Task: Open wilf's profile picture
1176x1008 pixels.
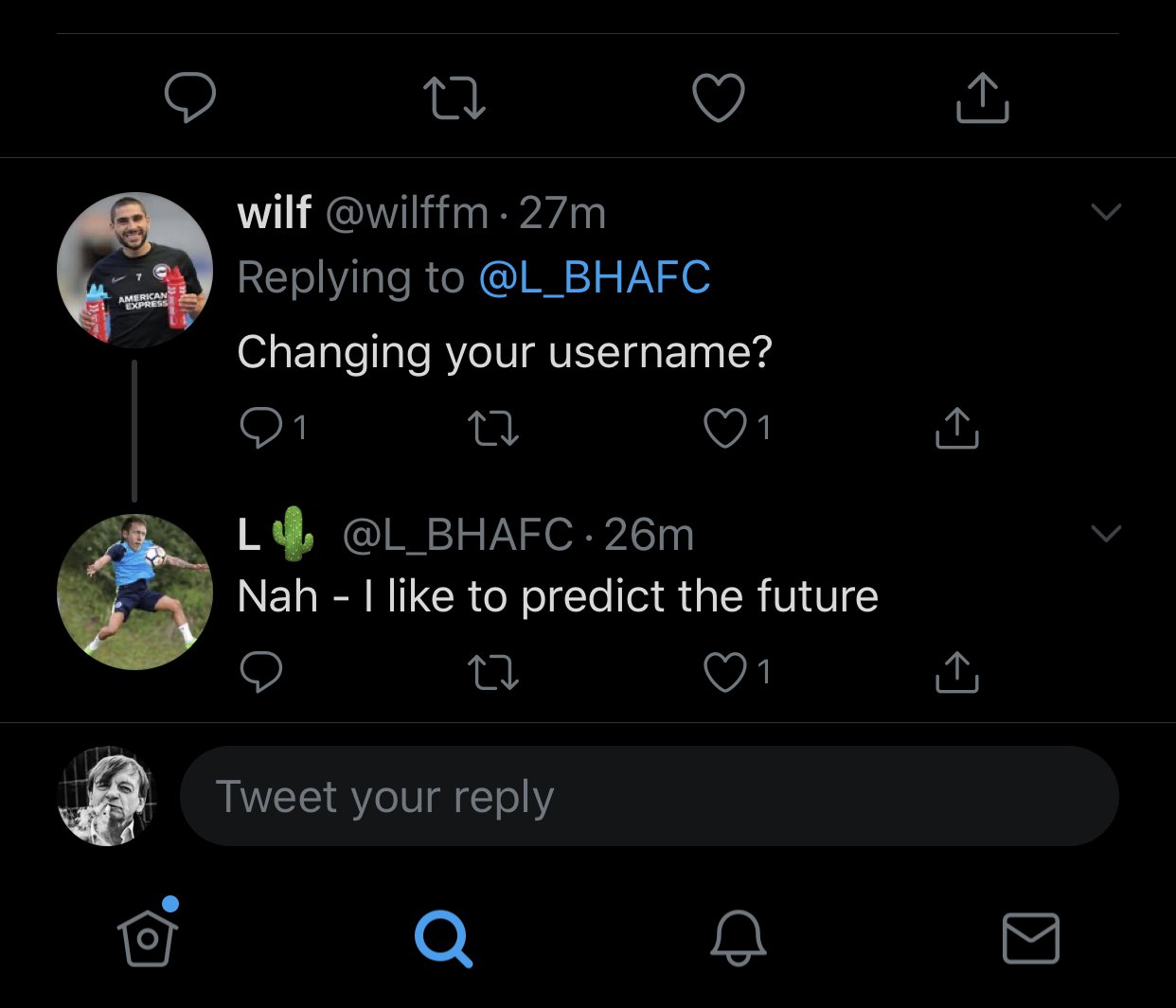Action: [134, 271]
